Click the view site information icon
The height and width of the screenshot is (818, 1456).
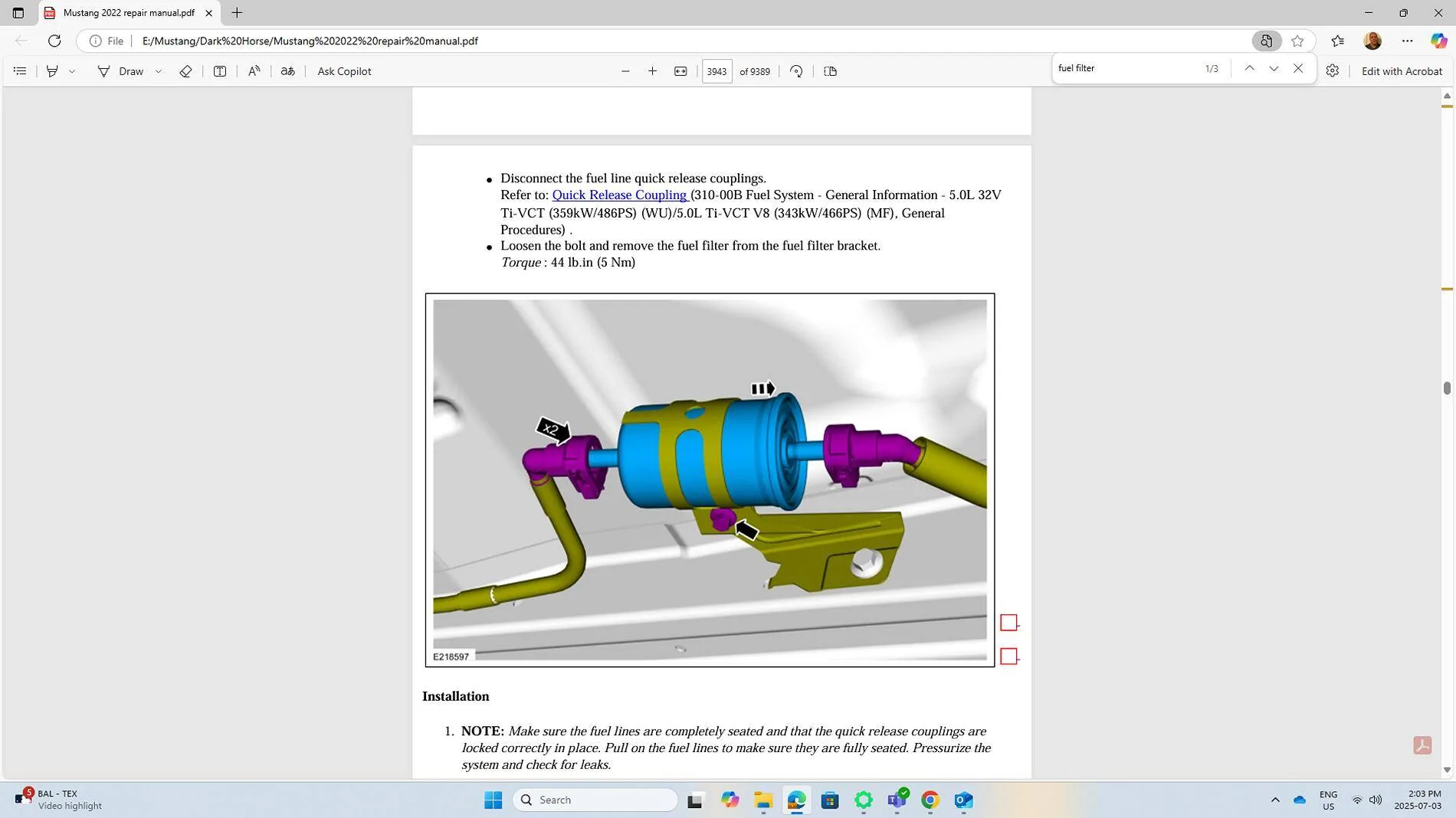95,41
